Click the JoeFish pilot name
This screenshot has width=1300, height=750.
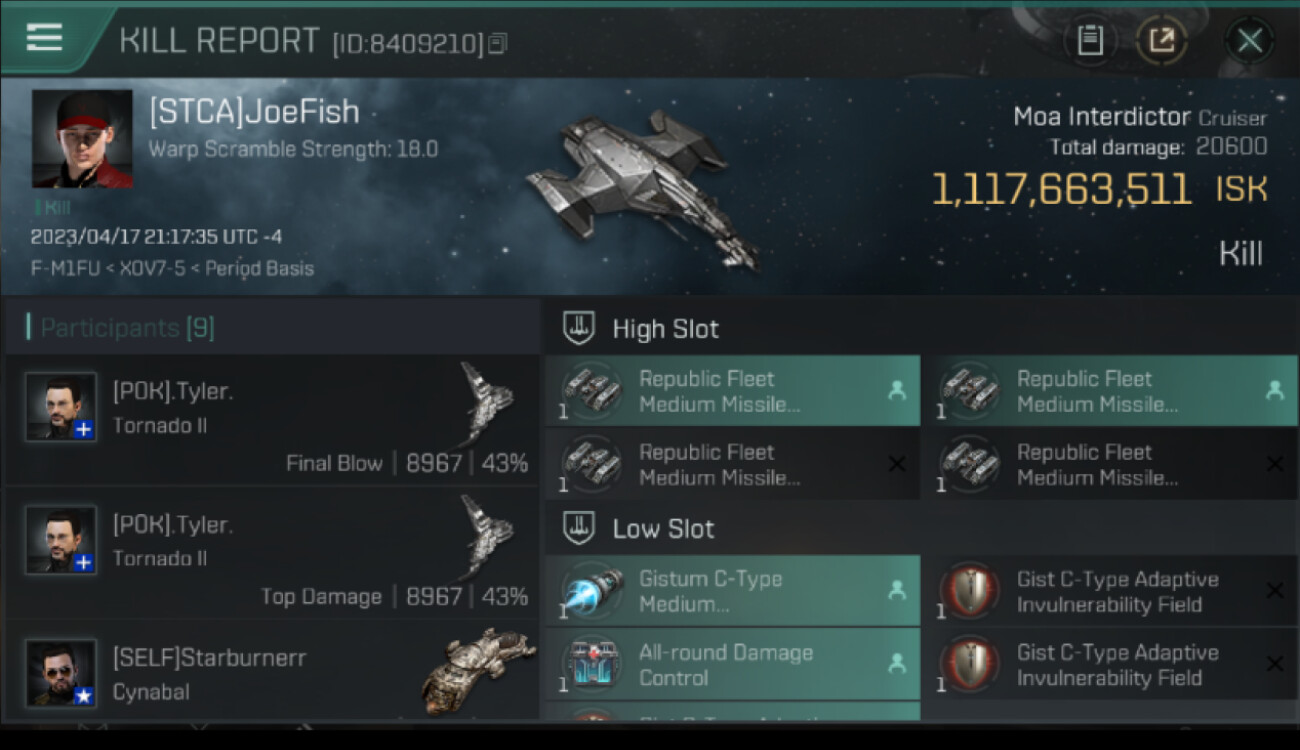point(254,112)
